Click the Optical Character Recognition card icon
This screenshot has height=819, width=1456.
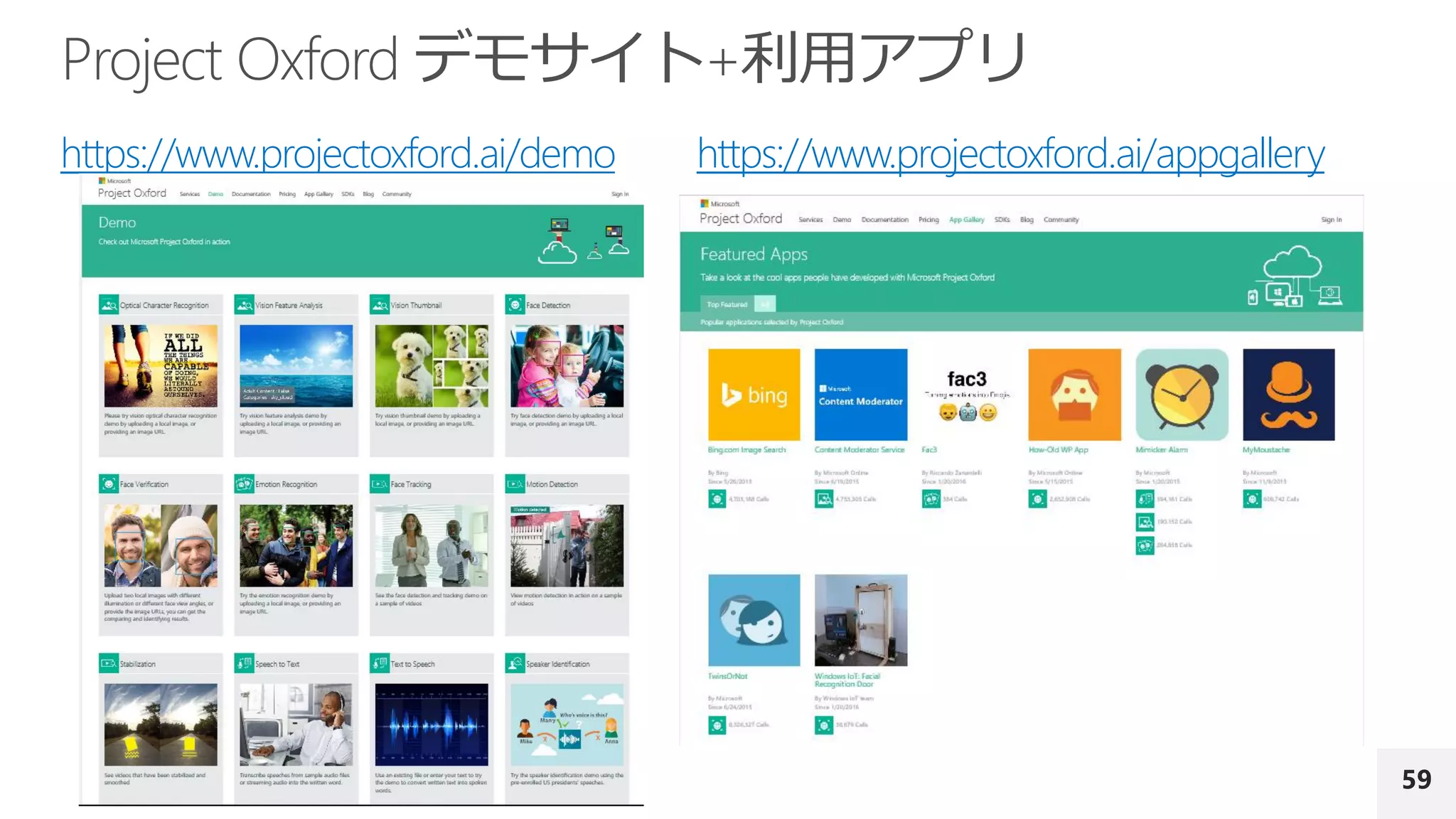click(109, 305)
